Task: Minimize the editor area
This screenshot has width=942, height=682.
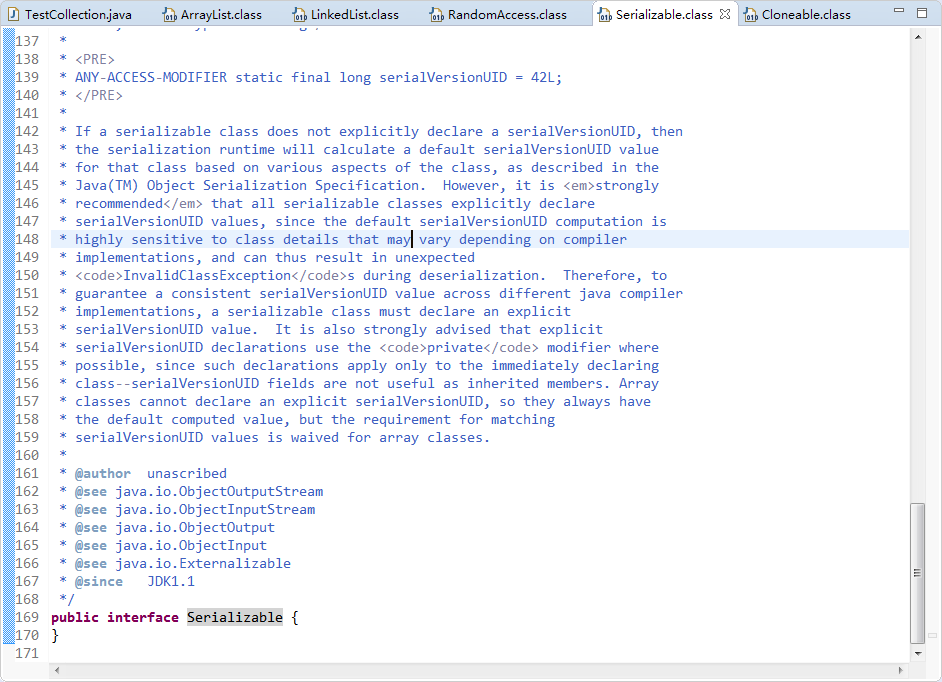Action: point(899,10)
